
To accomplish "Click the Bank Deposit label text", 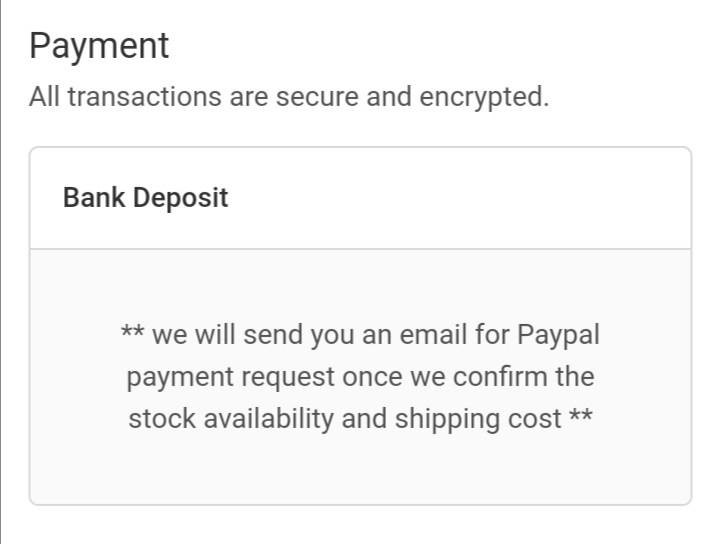I will pyautogui.click(x=145, y=198).
